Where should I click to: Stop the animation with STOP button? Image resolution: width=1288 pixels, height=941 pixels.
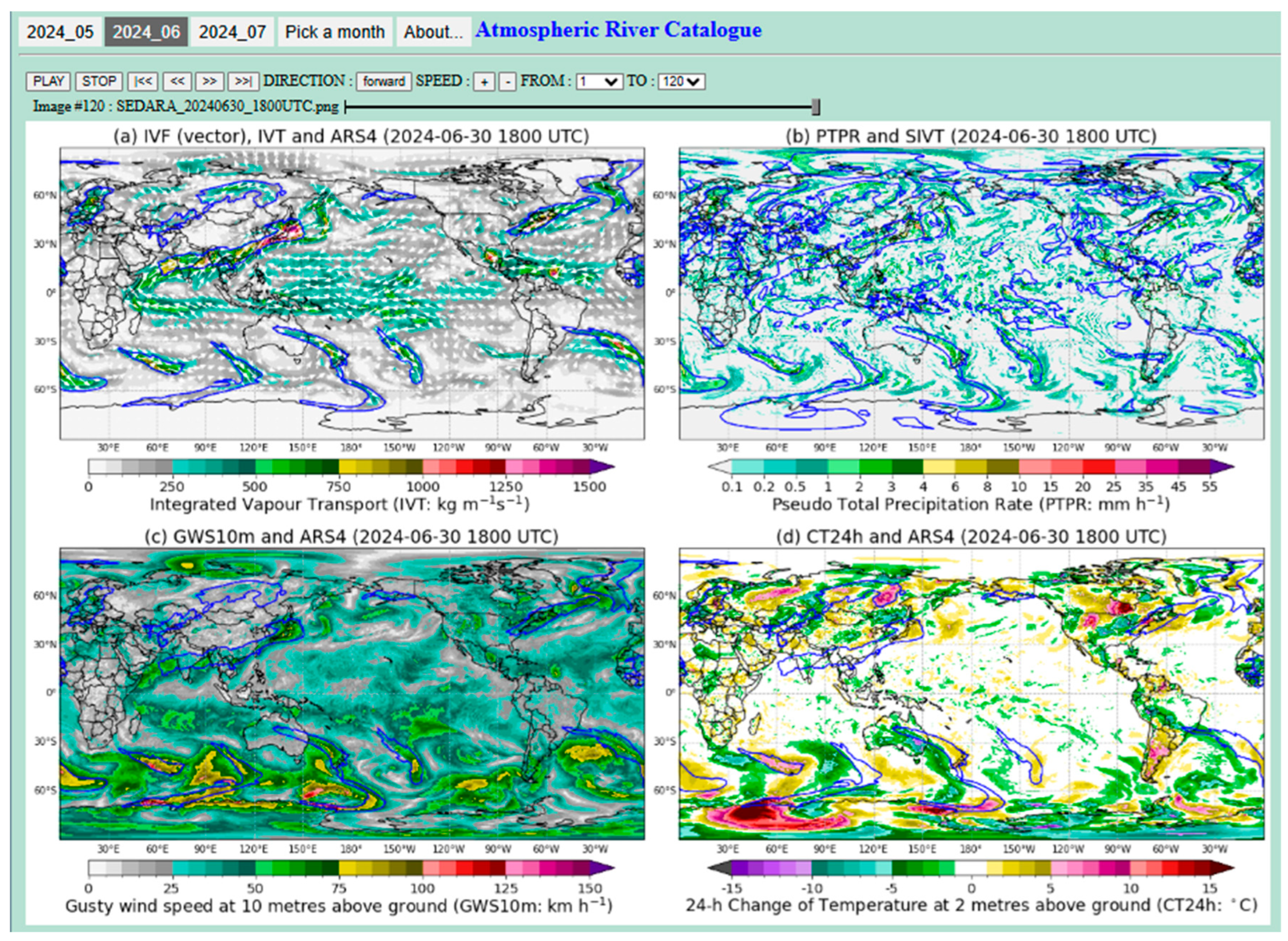pyautogui.click(x=99, y=81)
